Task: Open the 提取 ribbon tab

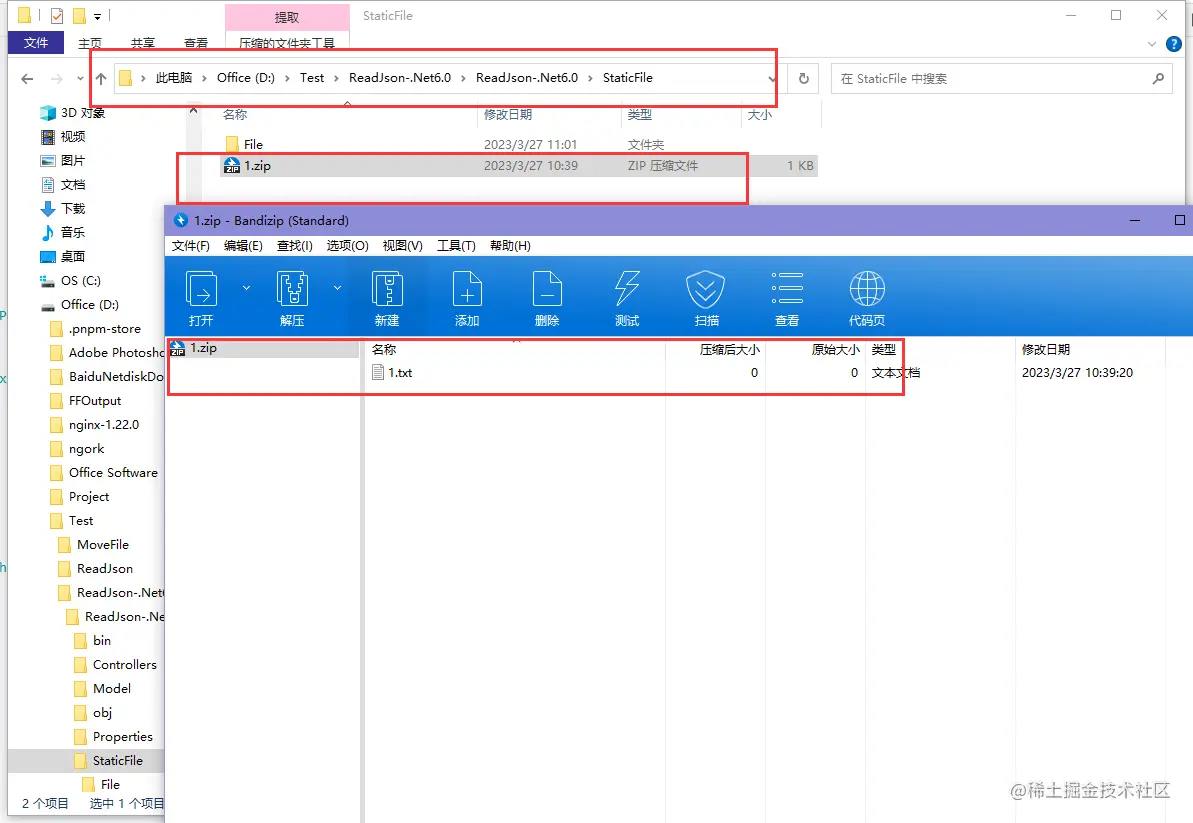Action: pos(287,17)
